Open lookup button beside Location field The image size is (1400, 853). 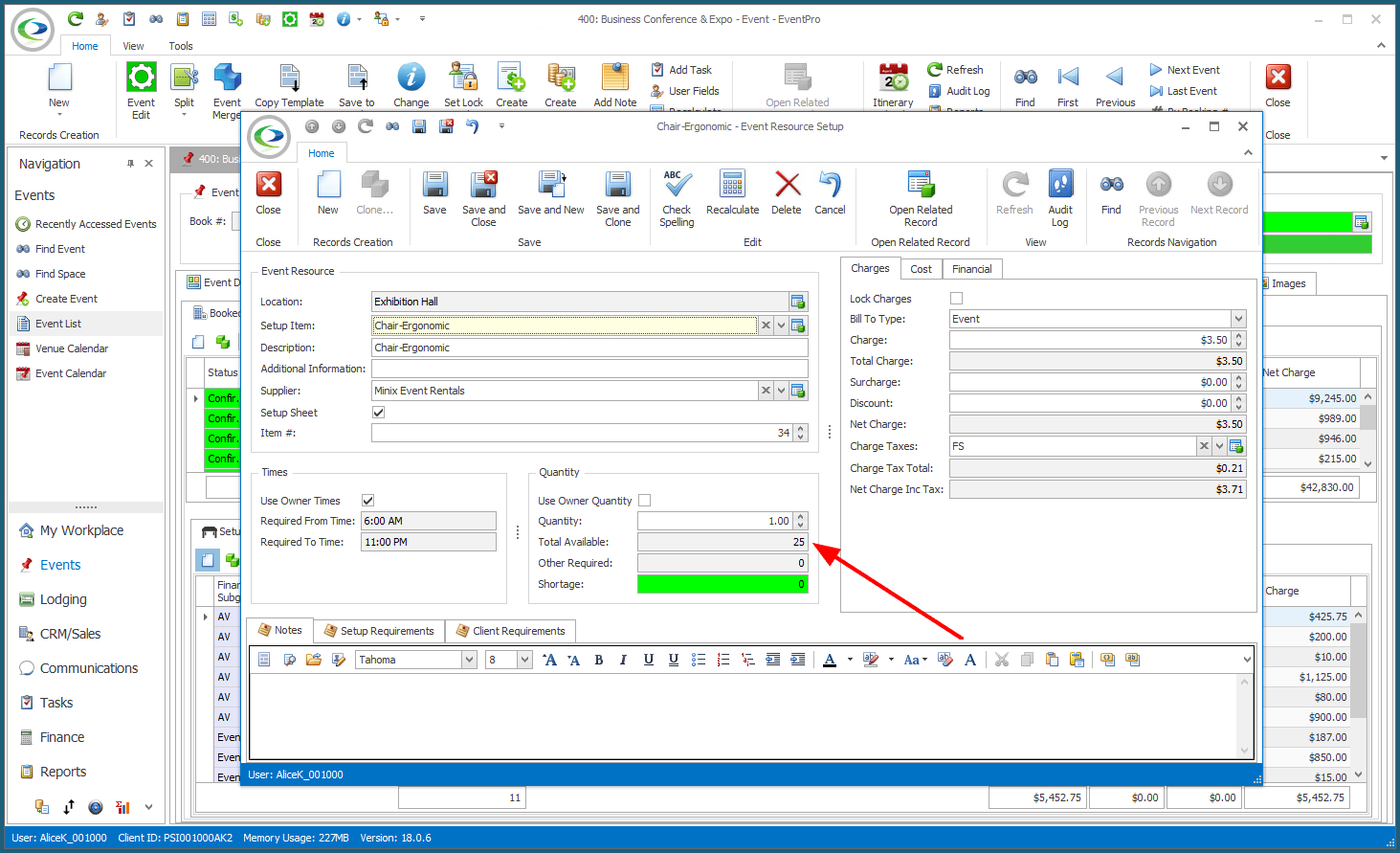798,302
